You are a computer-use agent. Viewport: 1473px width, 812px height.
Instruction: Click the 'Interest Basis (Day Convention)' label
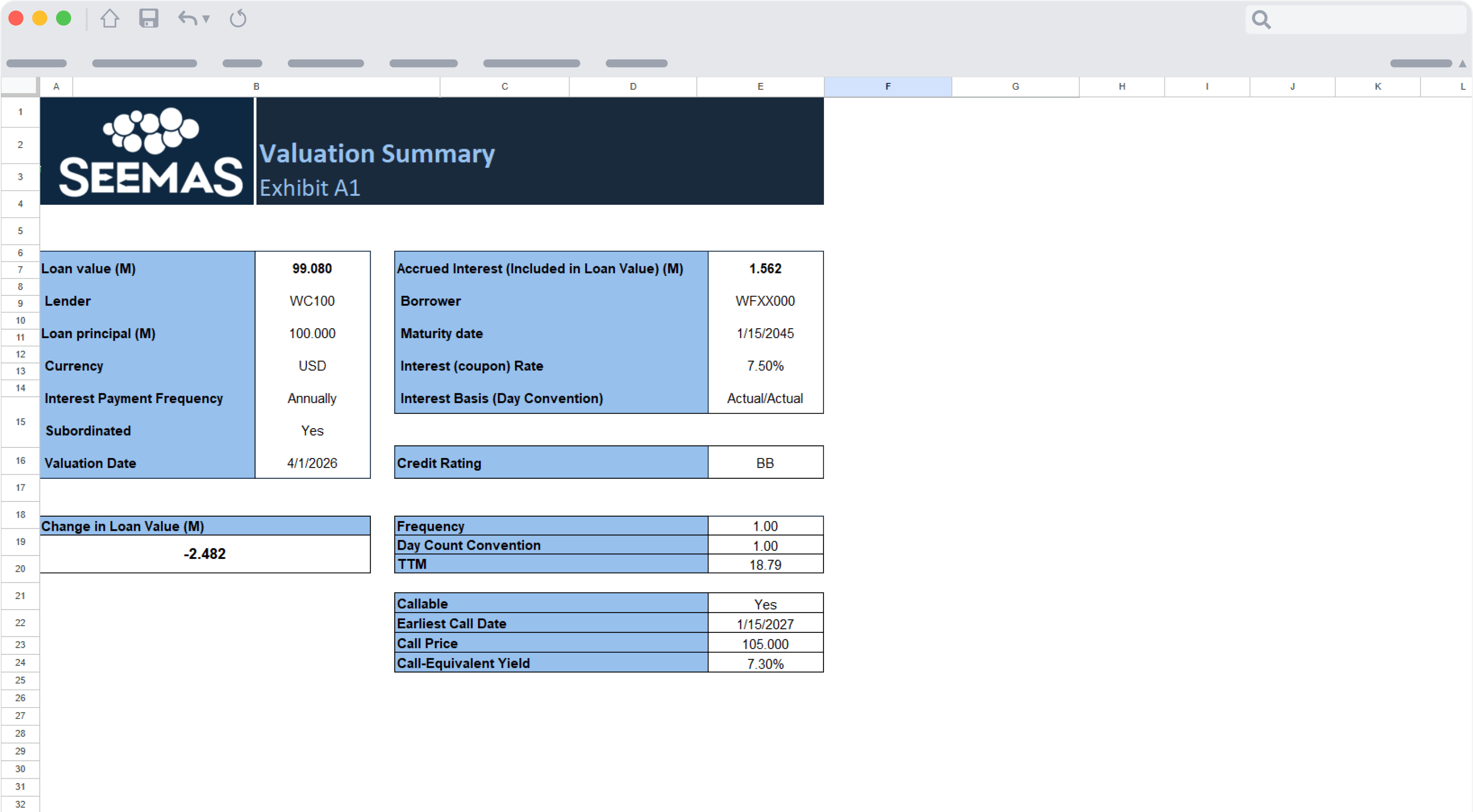[502, 398]
